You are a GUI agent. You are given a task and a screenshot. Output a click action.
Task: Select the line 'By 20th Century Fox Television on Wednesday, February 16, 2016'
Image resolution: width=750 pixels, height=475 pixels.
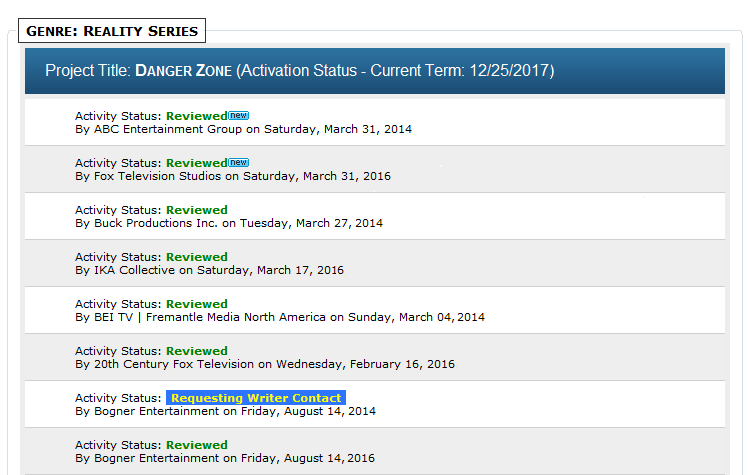pyautogui.click(x=265, y=364)
